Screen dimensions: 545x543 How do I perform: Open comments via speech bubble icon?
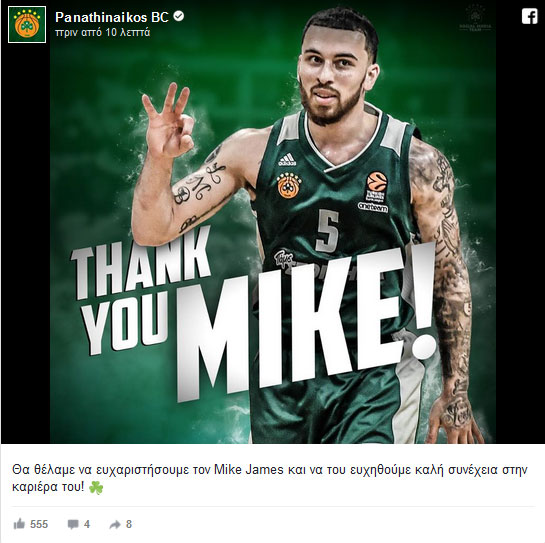click(73, 524)
